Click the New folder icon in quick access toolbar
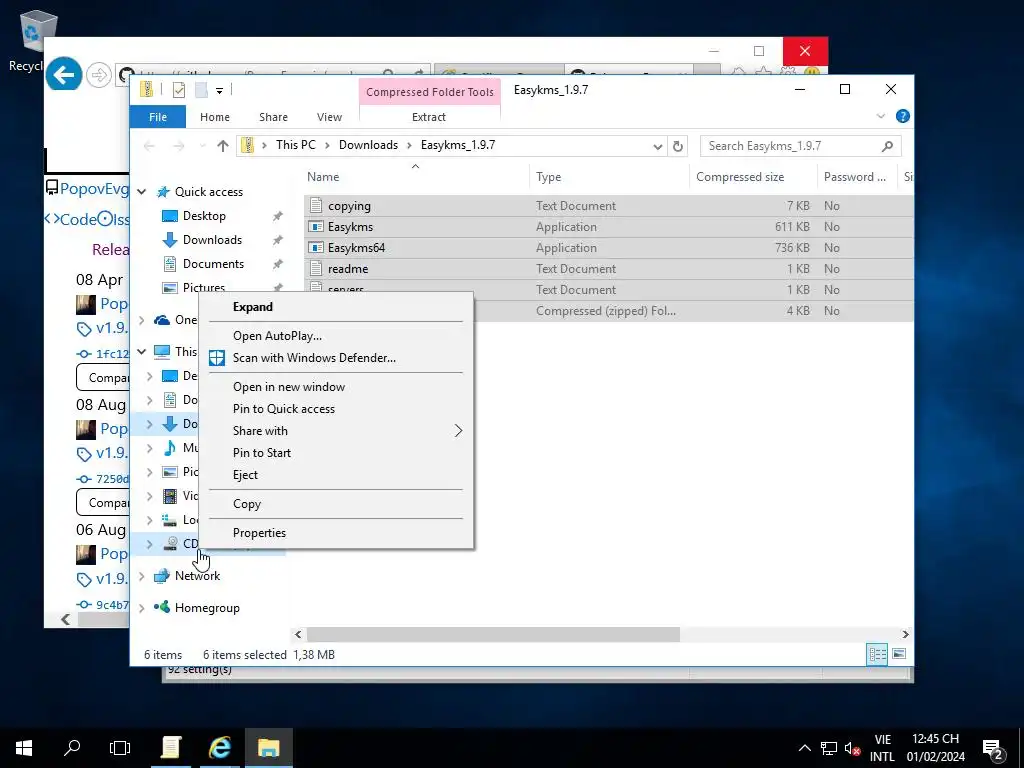Image resolution: width=1024 pixels, height=768 pixels. point(201,90)
